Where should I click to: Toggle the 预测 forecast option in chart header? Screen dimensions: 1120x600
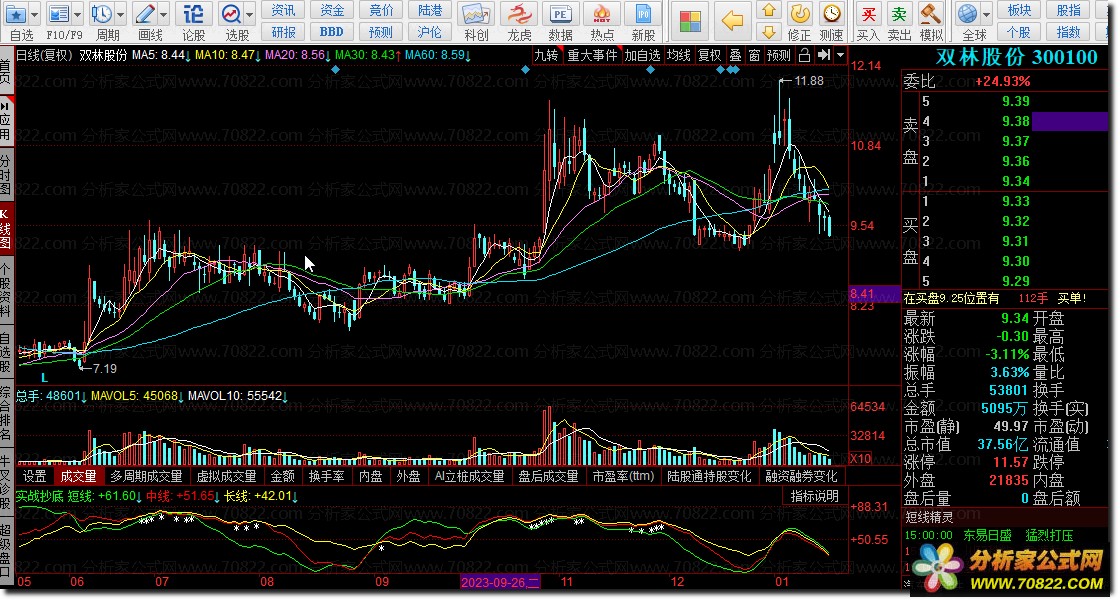[779, 55]
